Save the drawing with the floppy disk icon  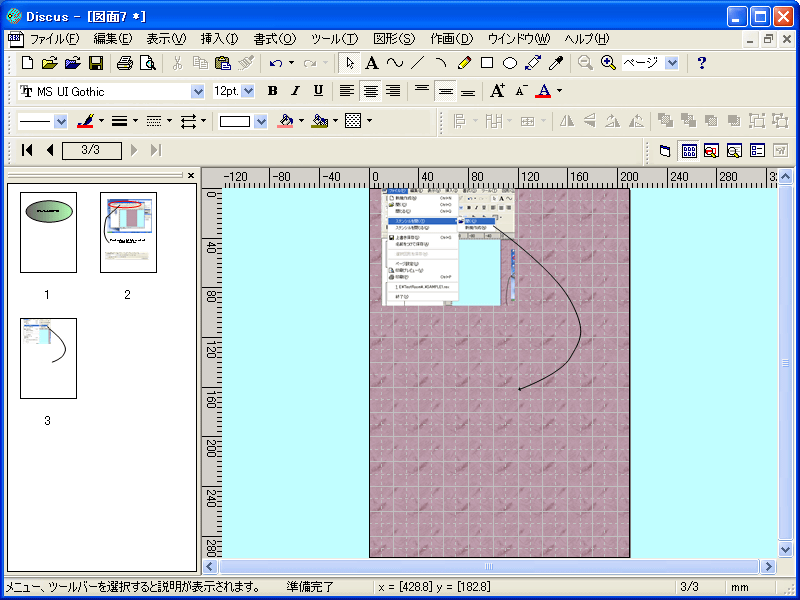click(x=96, y=63)
